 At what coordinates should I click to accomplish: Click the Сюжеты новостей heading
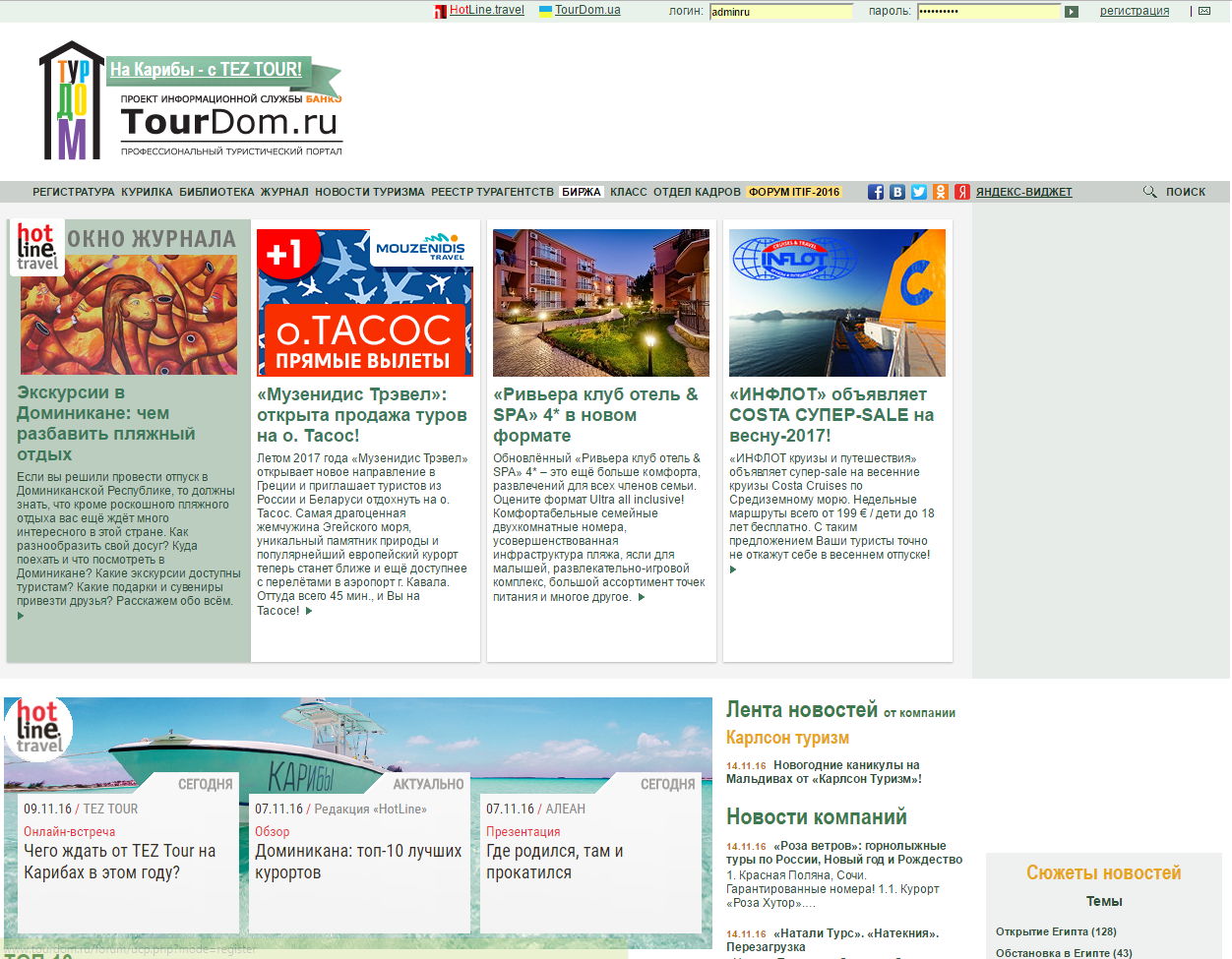[1104, 873]
